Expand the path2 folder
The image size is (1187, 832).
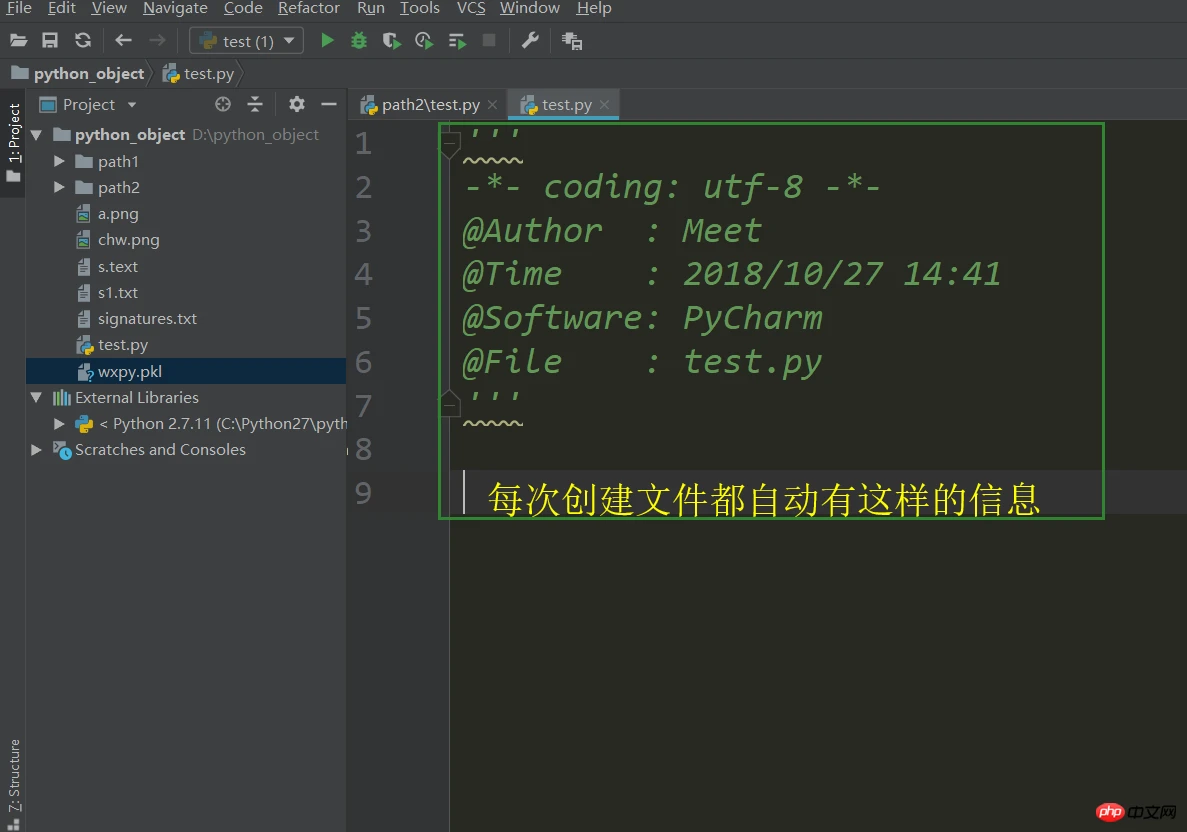click(59, 187)
